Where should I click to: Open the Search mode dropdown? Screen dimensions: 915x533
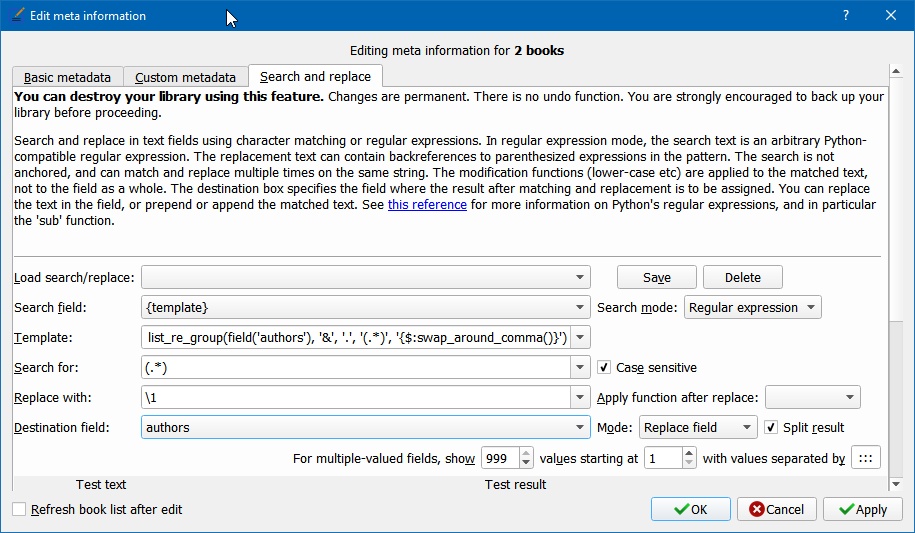point(752,308)
